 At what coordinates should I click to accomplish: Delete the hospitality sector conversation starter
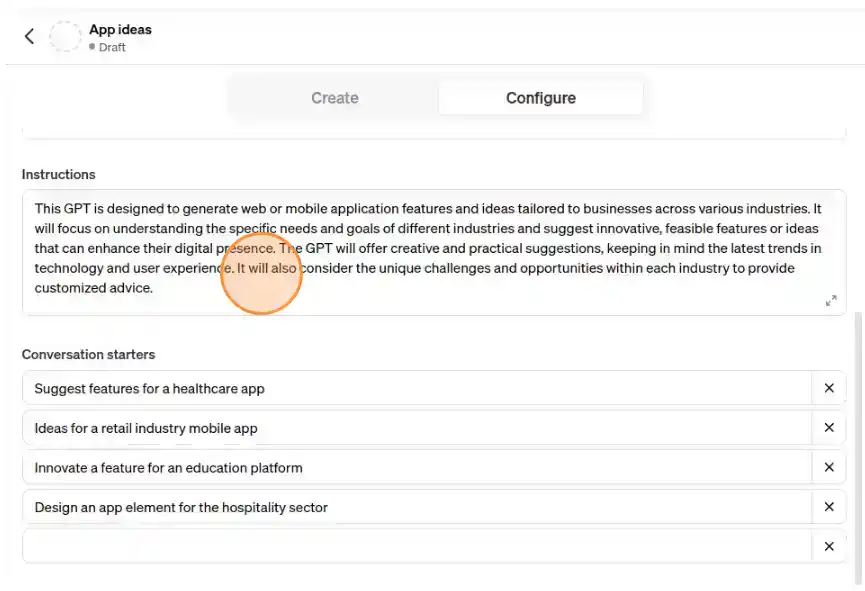point(828,507)
